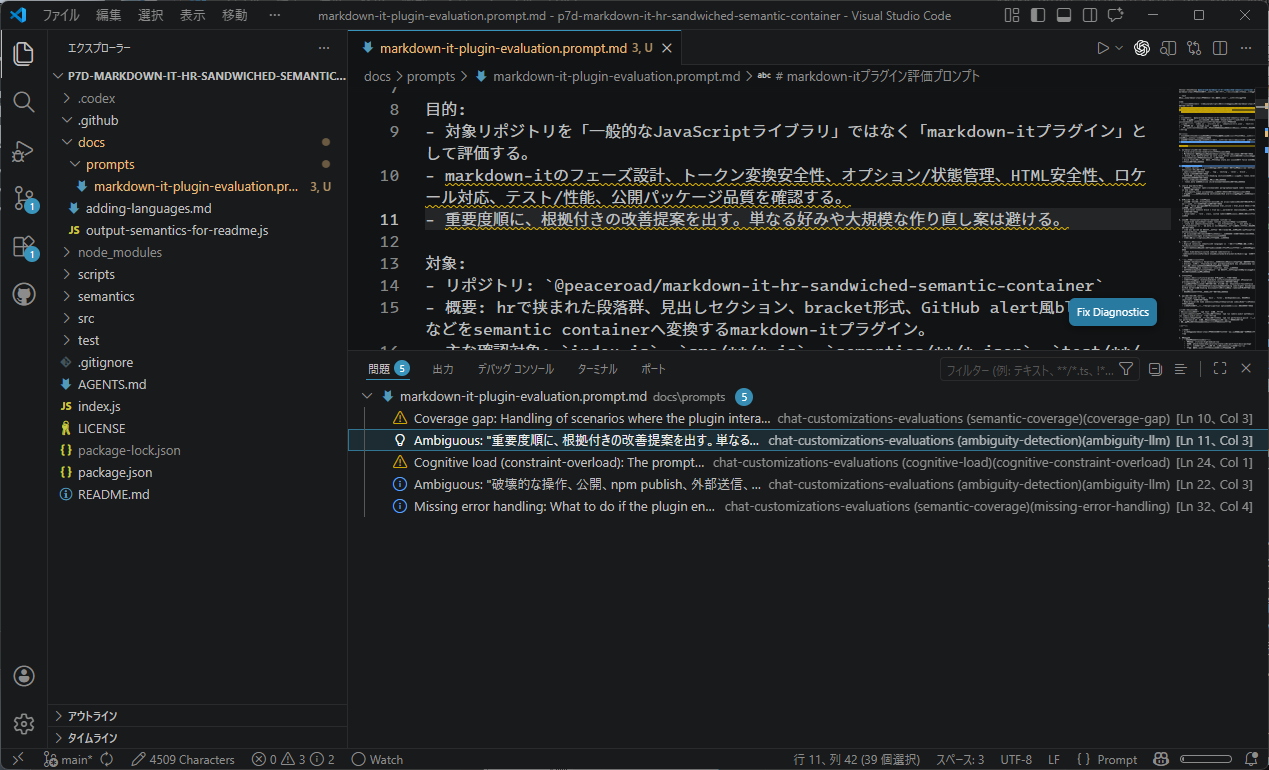This screenshot has width=1269, height=770.
Task: Open the Chat icon in title bar
Action: (1115, 15)
